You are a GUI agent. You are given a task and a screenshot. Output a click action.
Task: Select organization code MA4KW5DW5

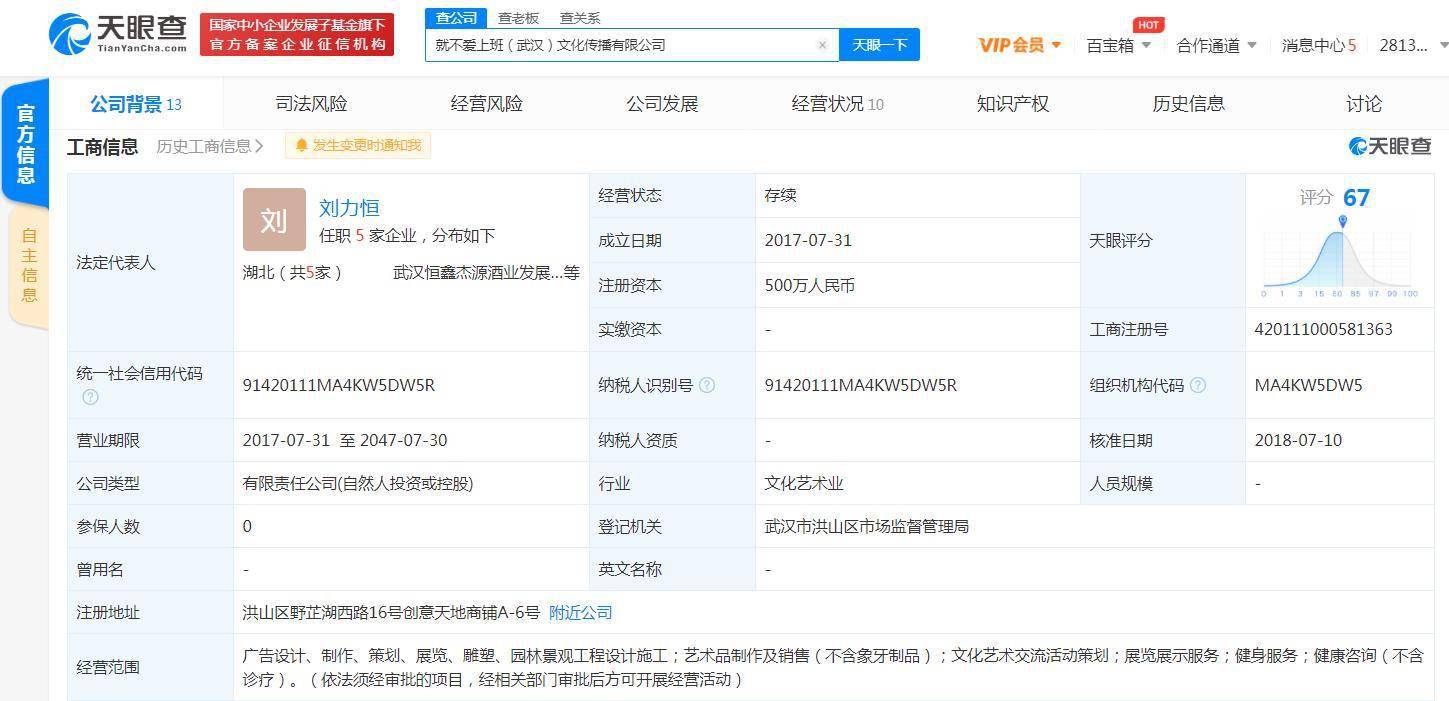pyautogui.click(x=1308, y=385)
